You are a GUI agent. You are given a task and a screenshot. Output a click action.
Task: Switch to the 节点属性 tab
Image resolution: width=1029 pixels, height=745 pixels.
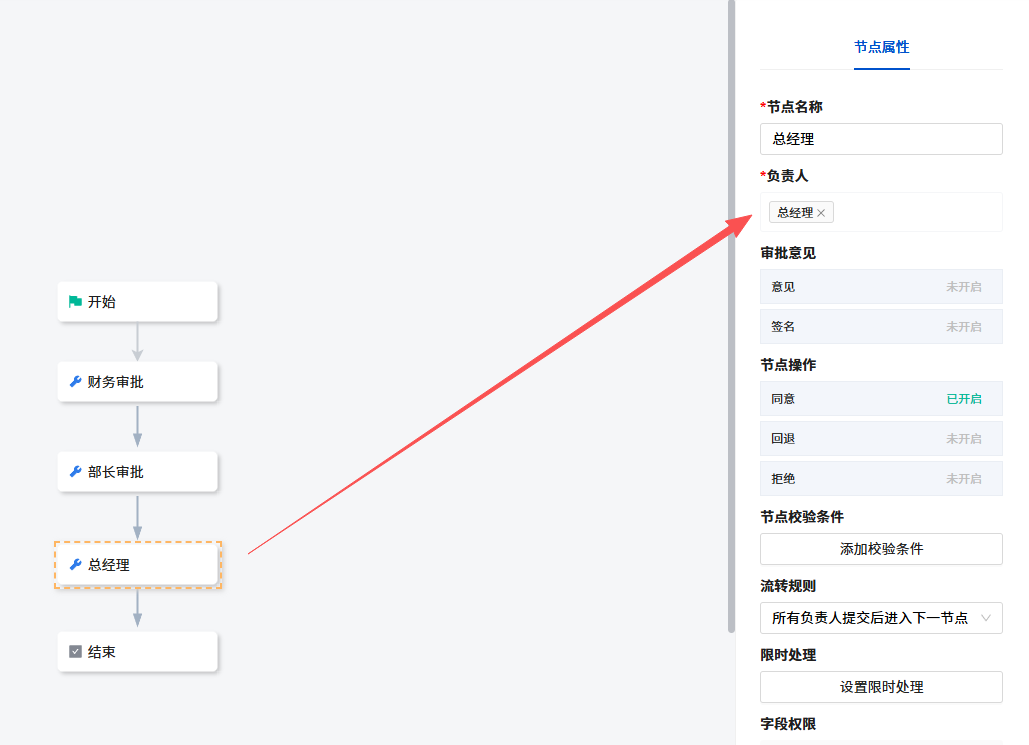(x=881, y=47)
